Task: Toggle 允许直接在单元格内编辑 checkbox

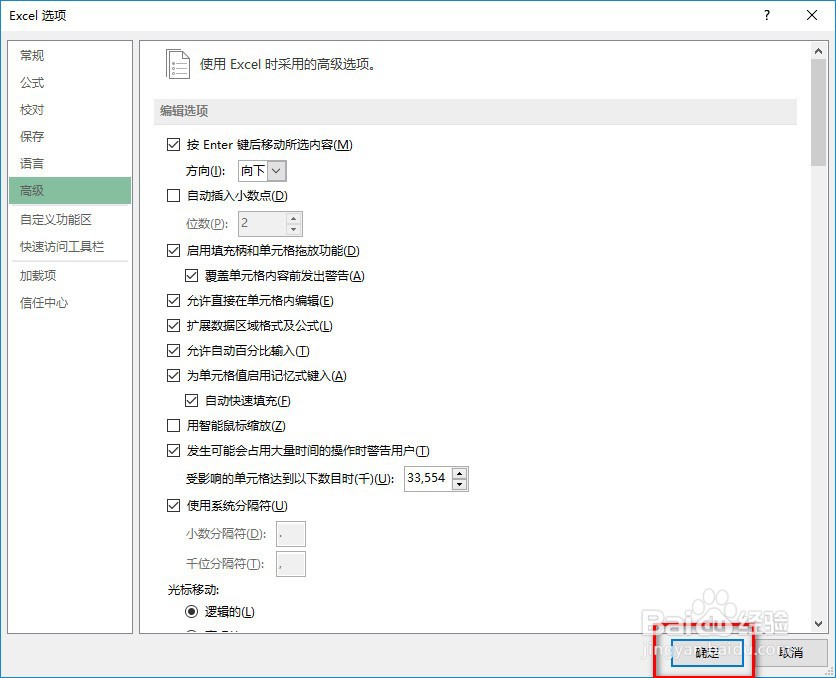Action: point(173,301)
